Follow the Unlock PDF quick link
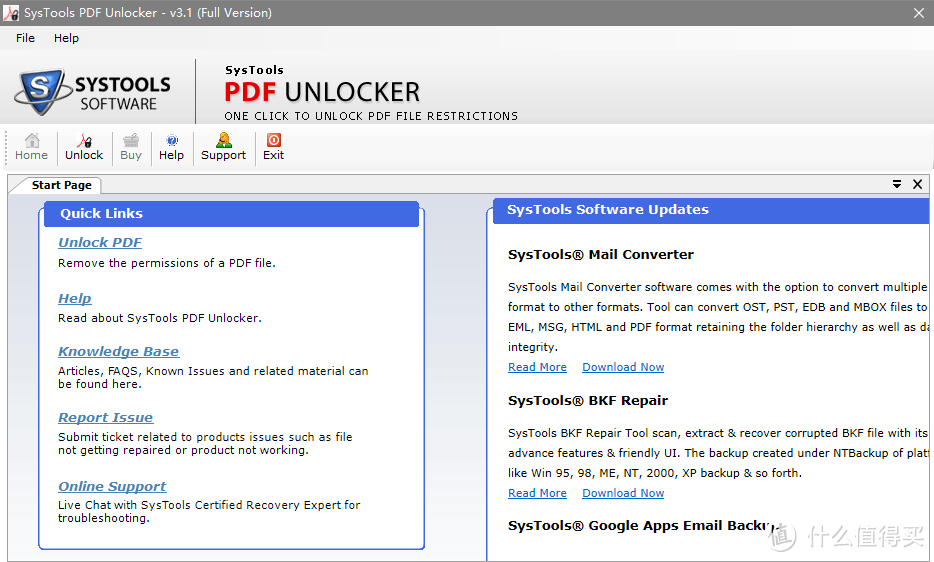This screenshot has width=934, height=562. (x=100, y=243)
